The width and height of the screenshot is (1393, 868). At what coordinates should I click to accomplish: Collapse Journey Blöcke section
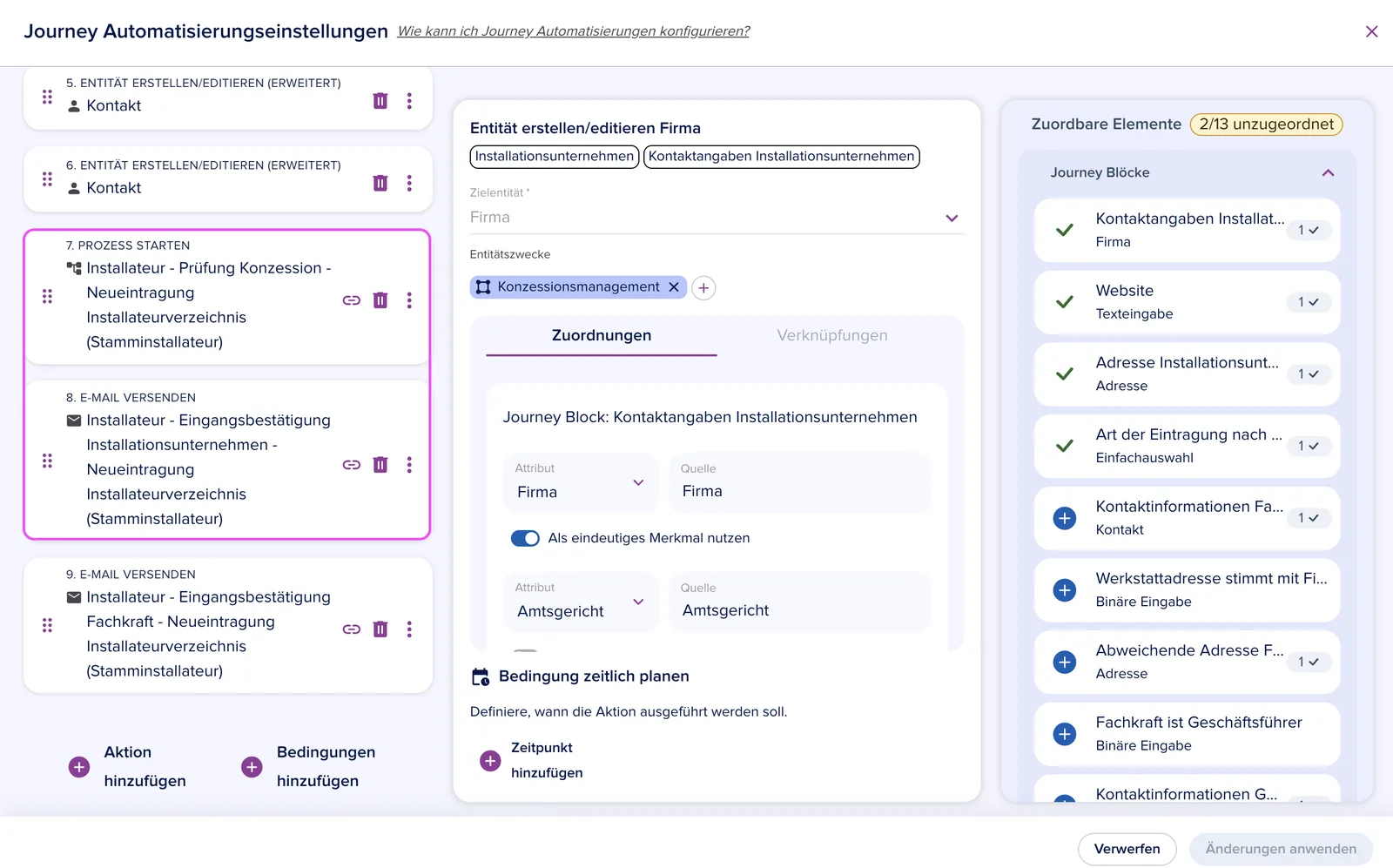[x=1328, y=172]
